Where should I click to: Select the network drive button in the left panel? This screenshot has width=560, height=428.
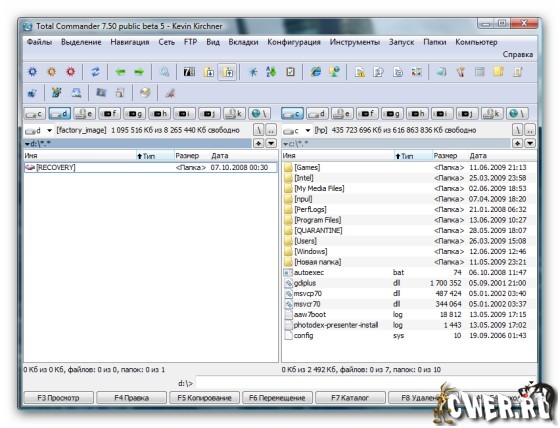tap(259, 114)
